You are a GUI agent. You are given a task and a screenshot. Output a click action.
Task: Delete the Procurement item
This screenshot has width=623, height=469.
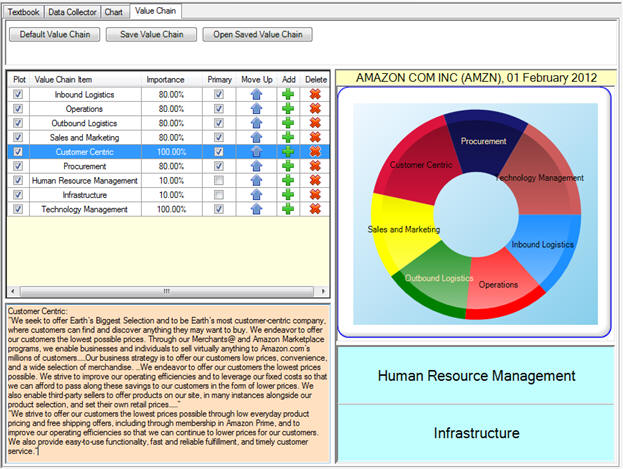(x=315, y=166)
